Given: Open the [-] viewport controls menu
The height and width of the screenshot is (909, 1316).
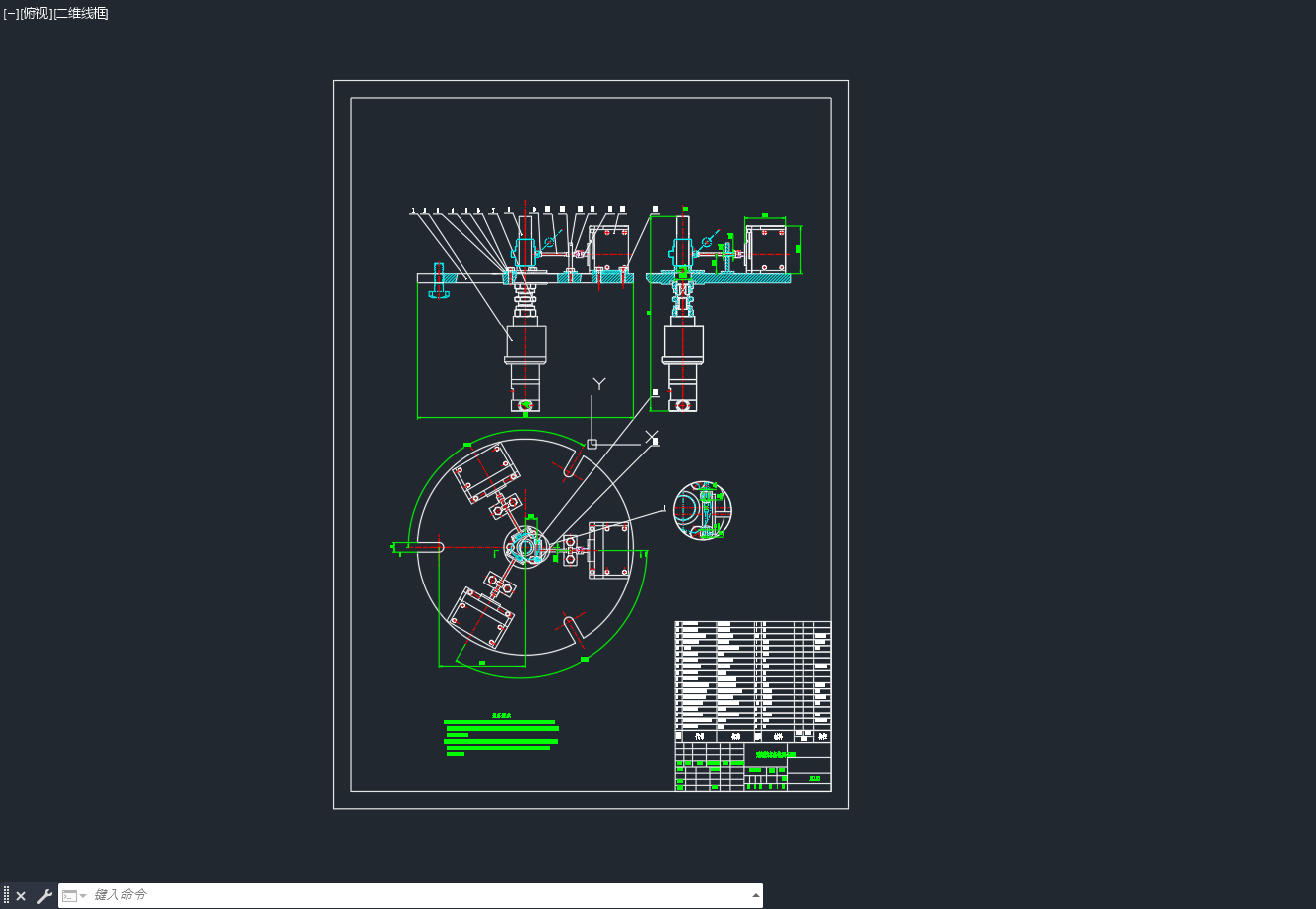Looking at the screenshot, I should 11,14.
